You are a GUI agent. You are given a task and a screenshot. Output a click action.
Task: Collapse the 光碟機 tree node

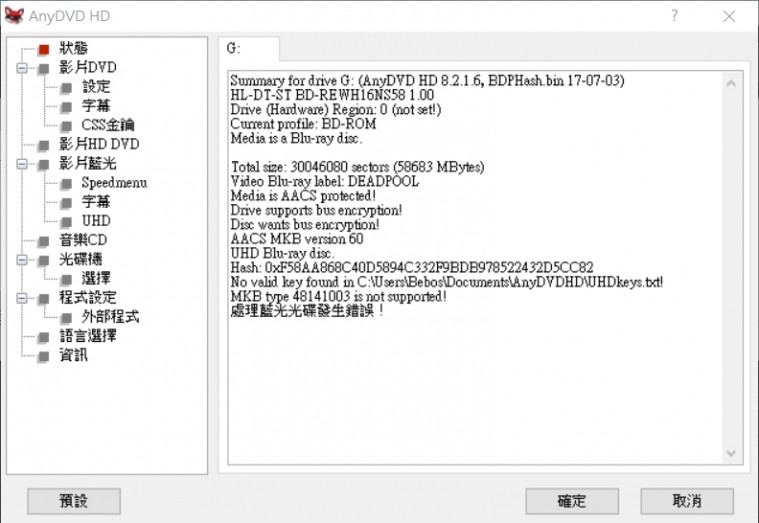click(x=20, y=260)
